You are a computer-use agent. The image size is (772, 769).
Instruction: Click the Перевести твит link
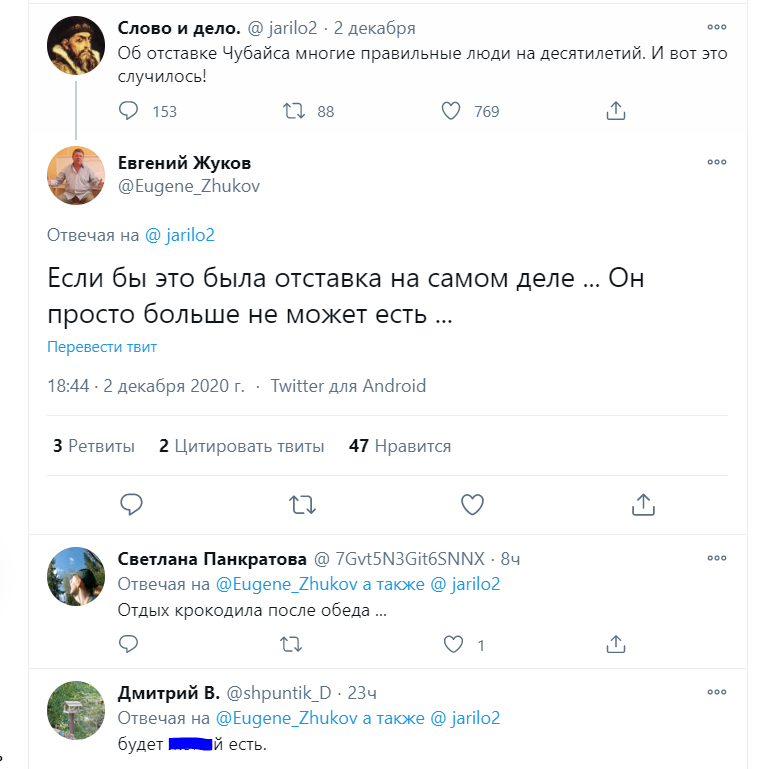102,347
